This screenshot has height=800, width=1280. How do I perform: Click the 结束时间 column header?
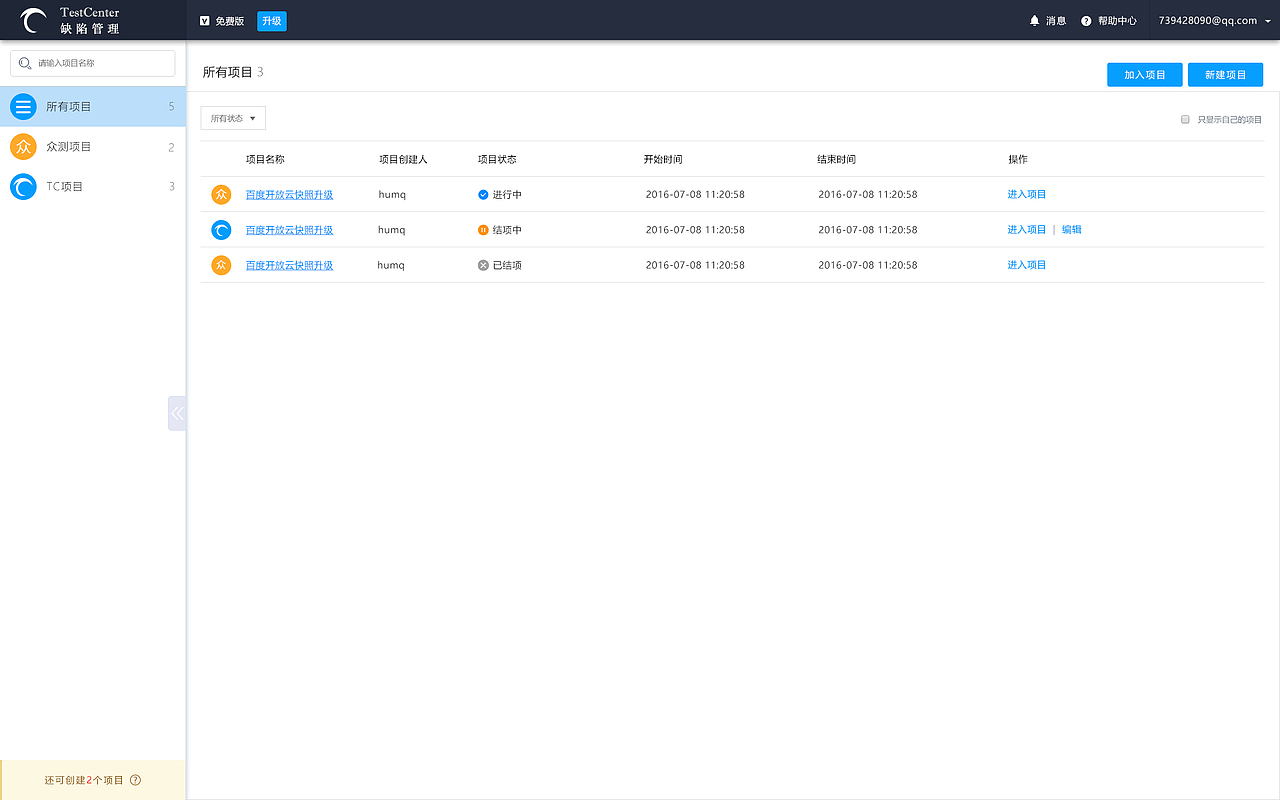tap(836, 159)
